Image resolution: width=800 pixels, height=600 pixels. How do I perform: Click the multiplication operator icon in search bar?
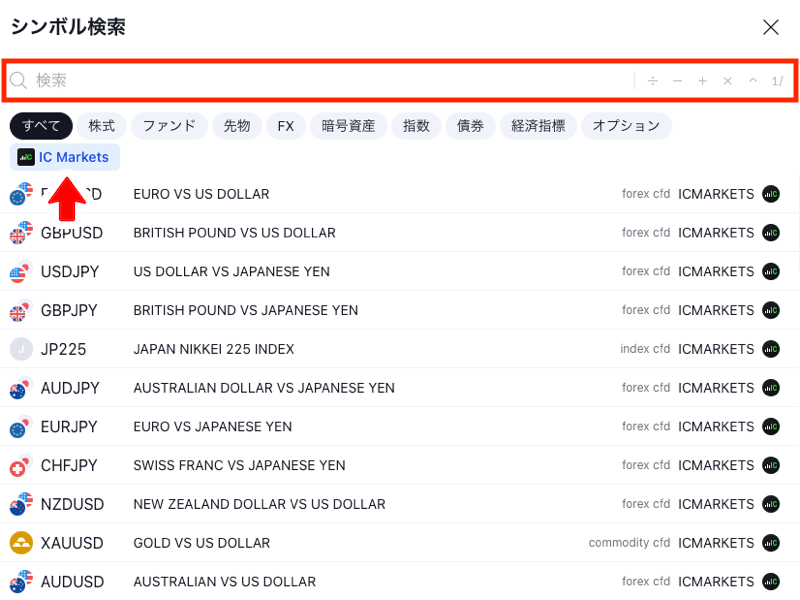(728, 81)
